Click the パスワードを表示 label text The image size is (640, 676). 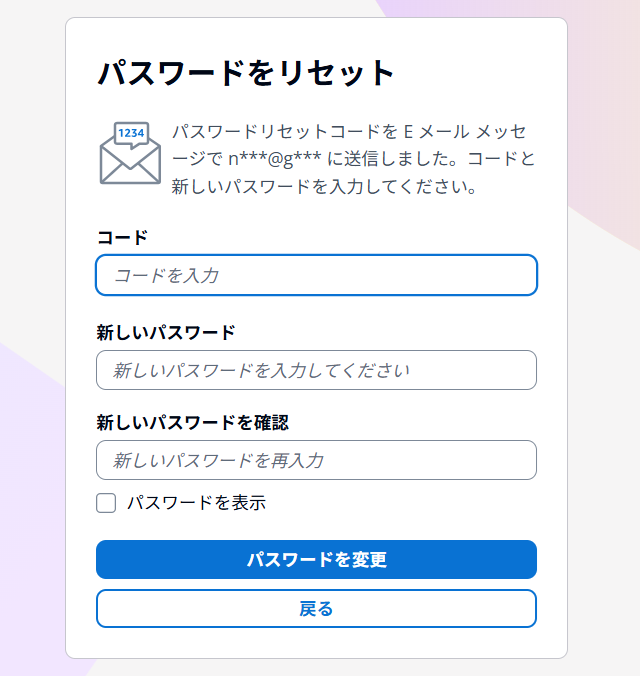196,503
